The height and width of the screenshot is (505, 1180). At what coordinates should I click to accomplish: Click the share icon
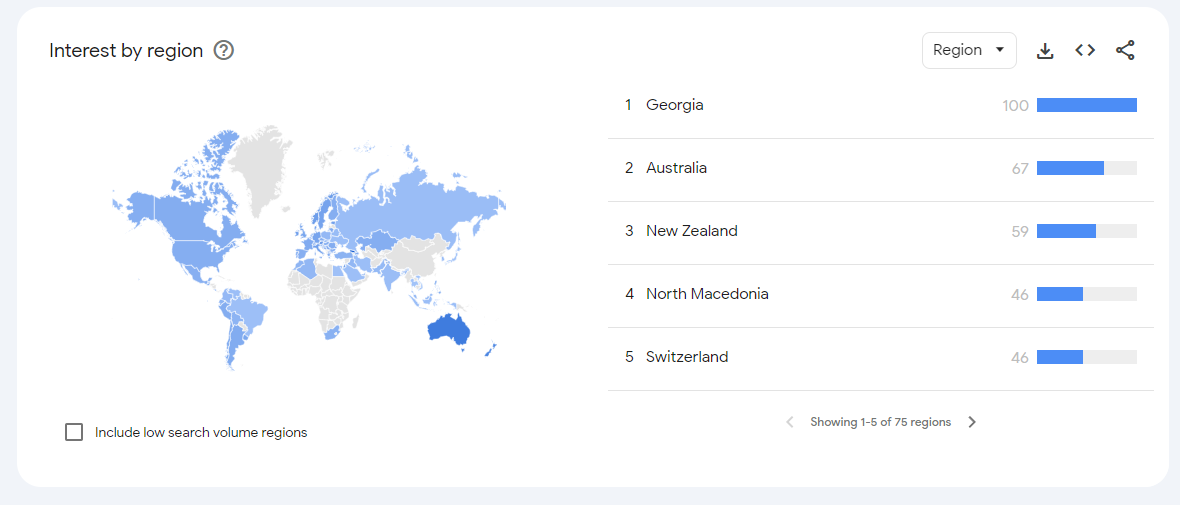1125,50
